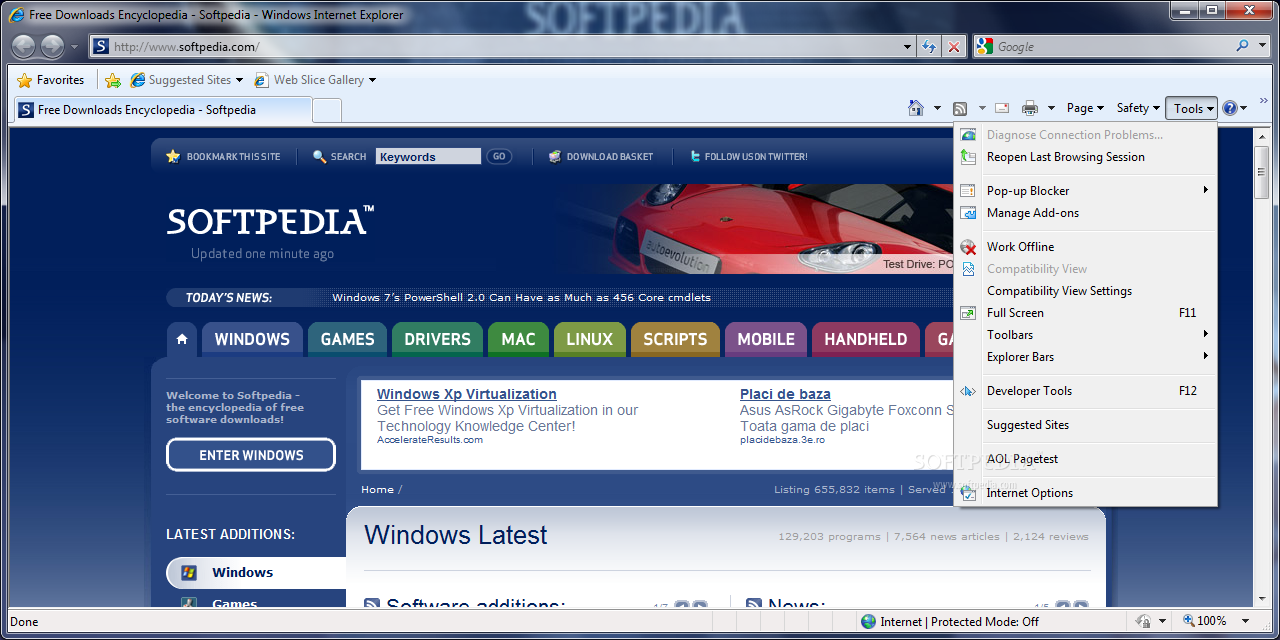Switch to the Free Downloads Encyclopedia tab
Viewport: 1280px width, 640px height.
click(162, 110)
